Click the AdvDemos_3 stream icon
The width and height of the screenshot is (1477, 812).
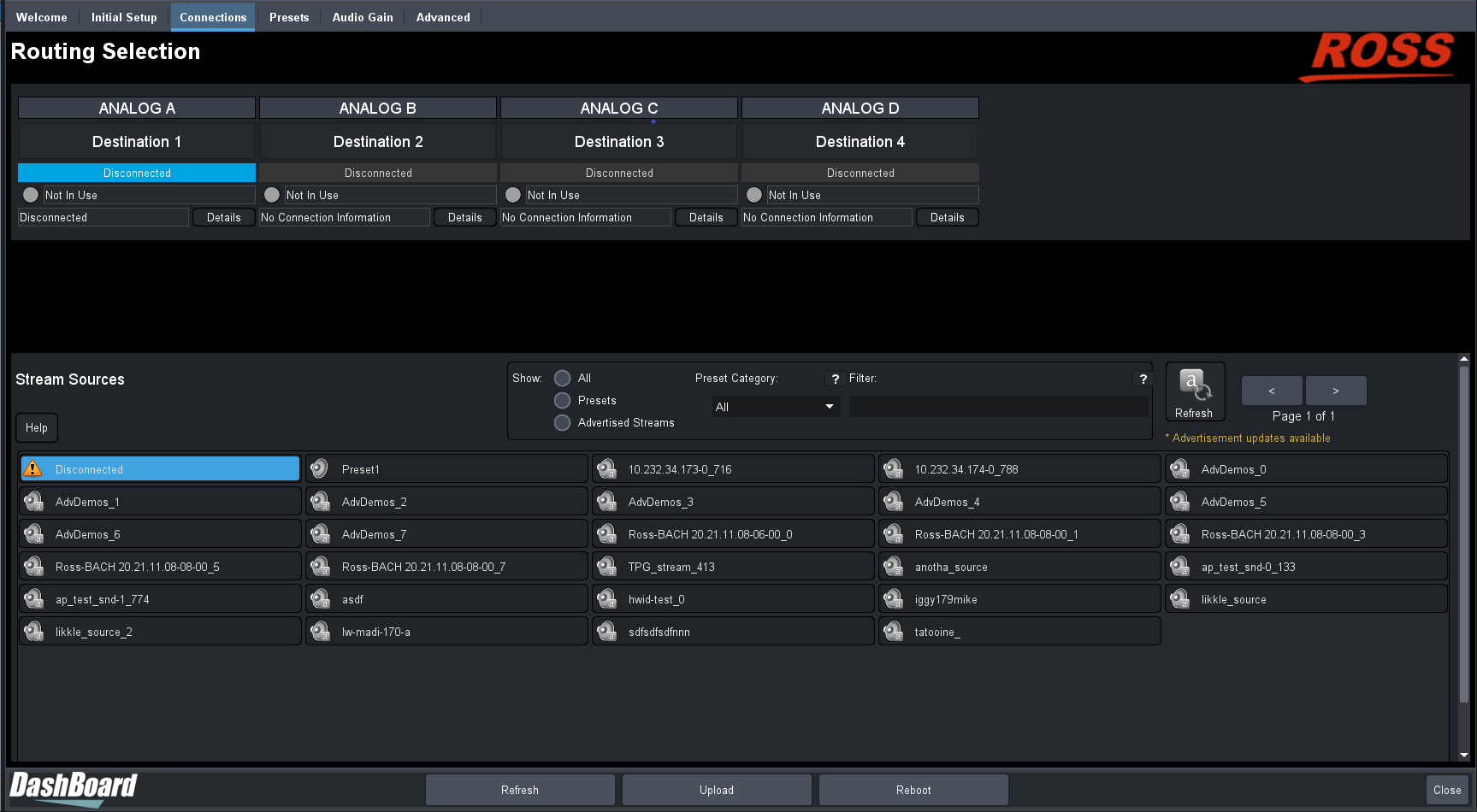click(606, 501)
